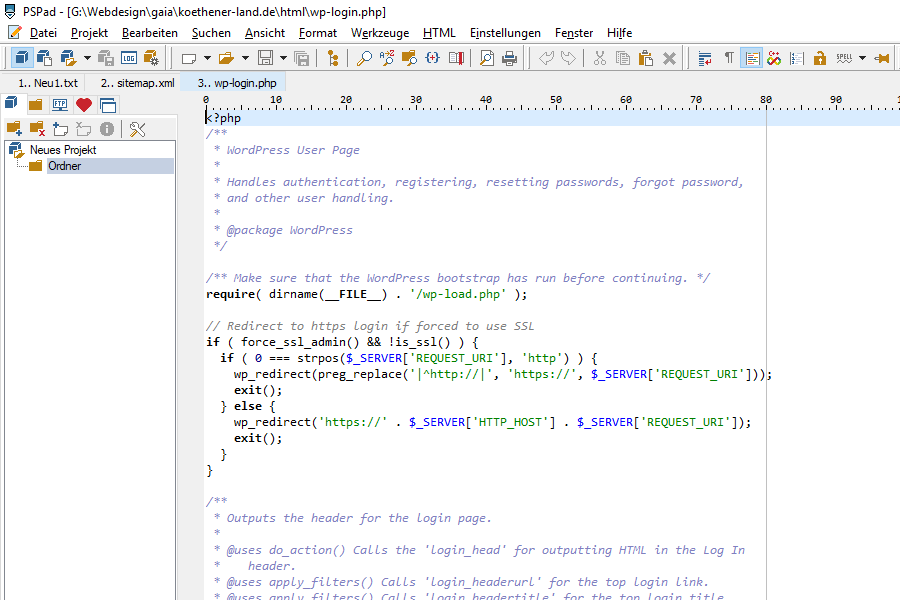Click the C++ highlighter selection icon
This screenshot has height=600, width=900.
click(774, 58)
